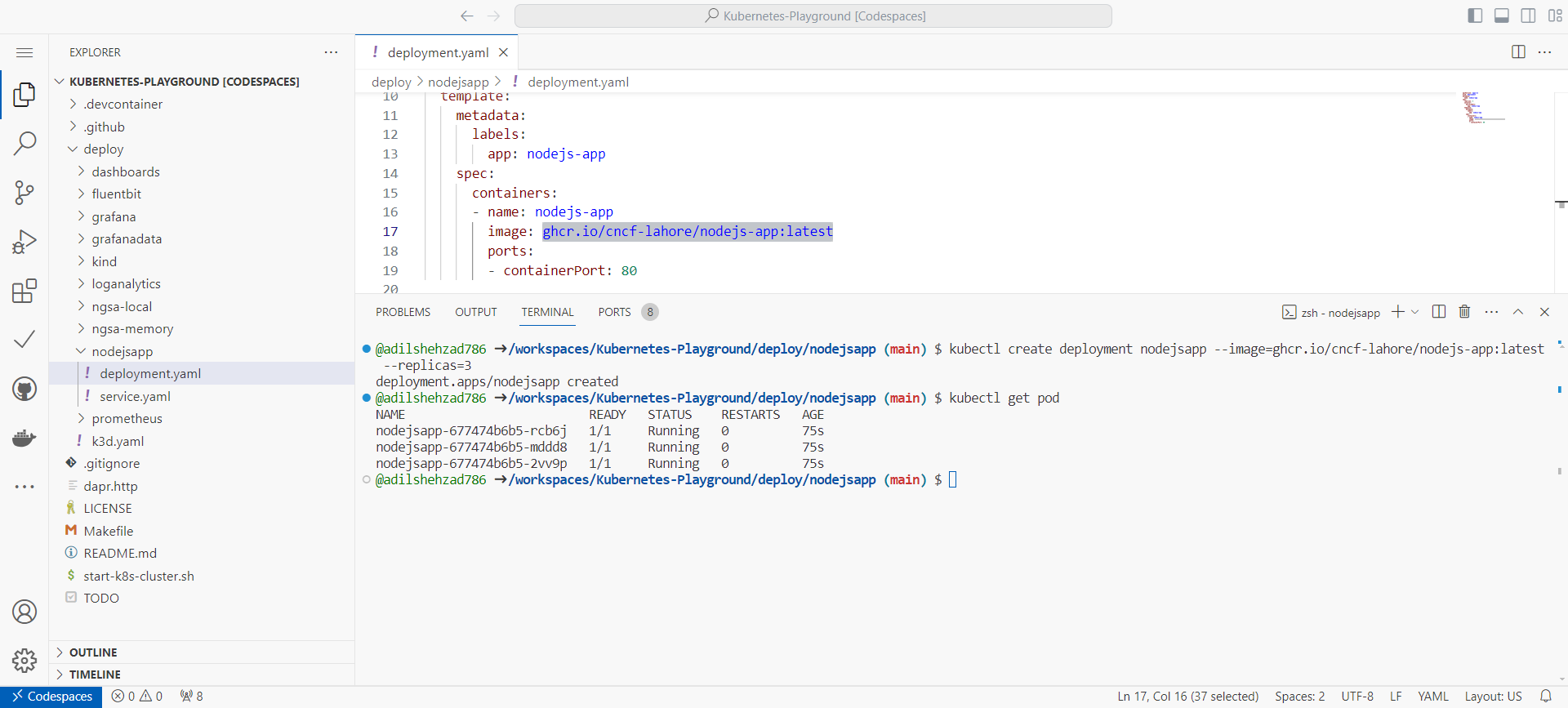Click the Kubernetes-Playground command center search box
The image size is (1568, 708).
click(x=813, y=16)
